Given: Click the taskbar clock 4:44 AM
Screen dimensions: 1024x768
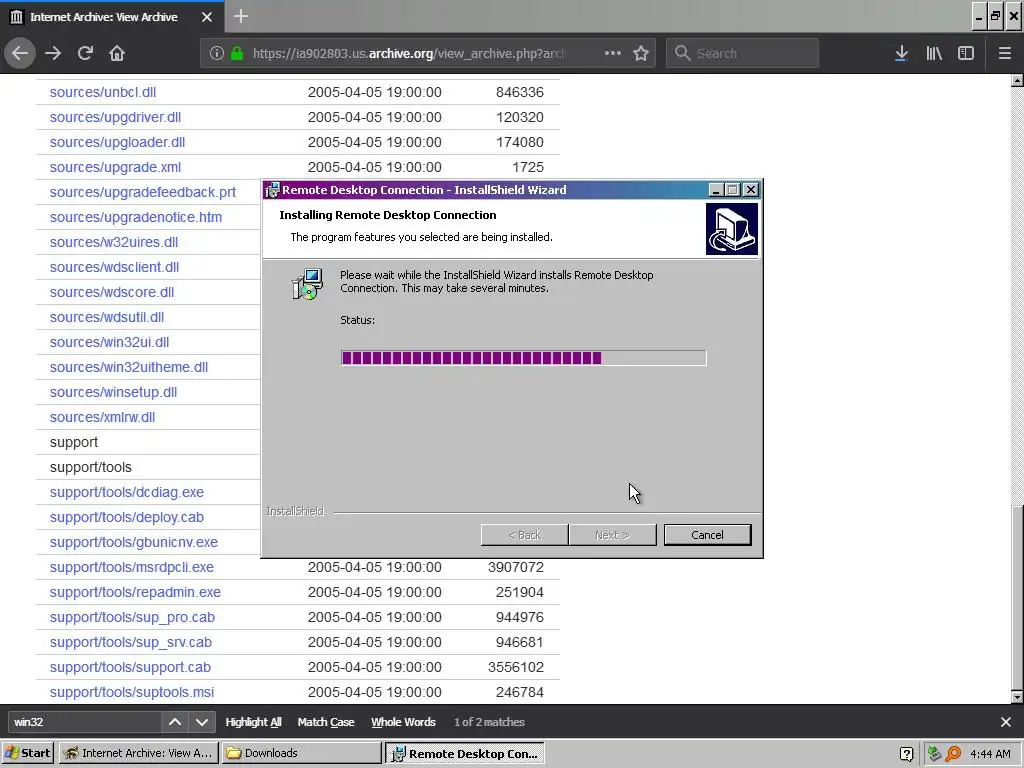Looking at the screenshot, I should click(x=990, y=754).
